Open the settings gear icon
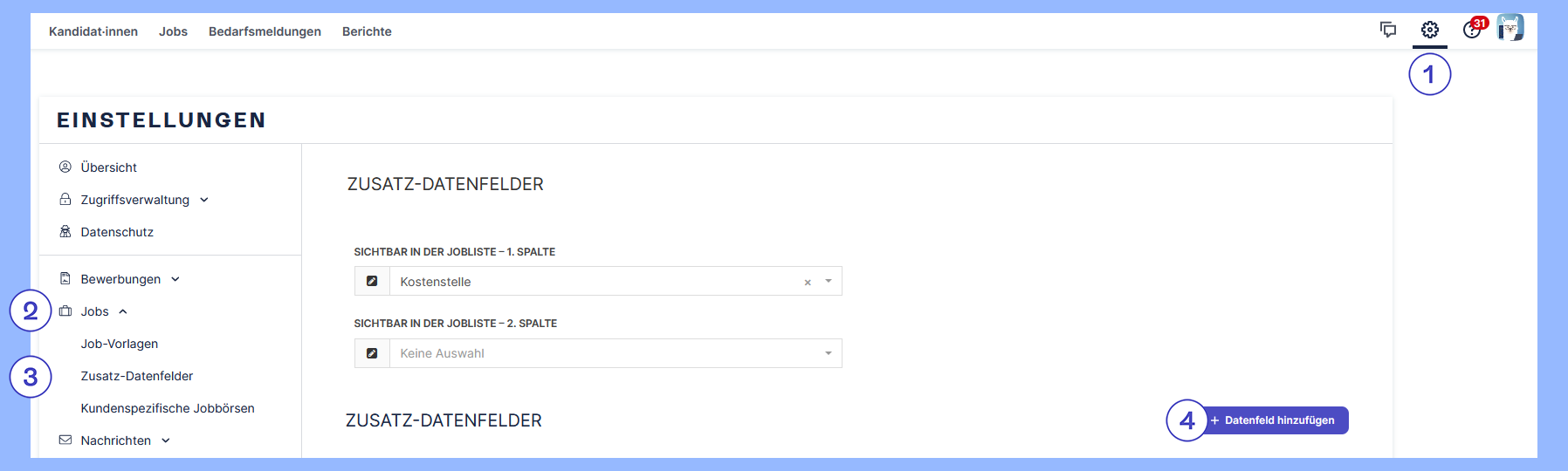This screenshot has width=1568, height=471. coord(1429,31)
